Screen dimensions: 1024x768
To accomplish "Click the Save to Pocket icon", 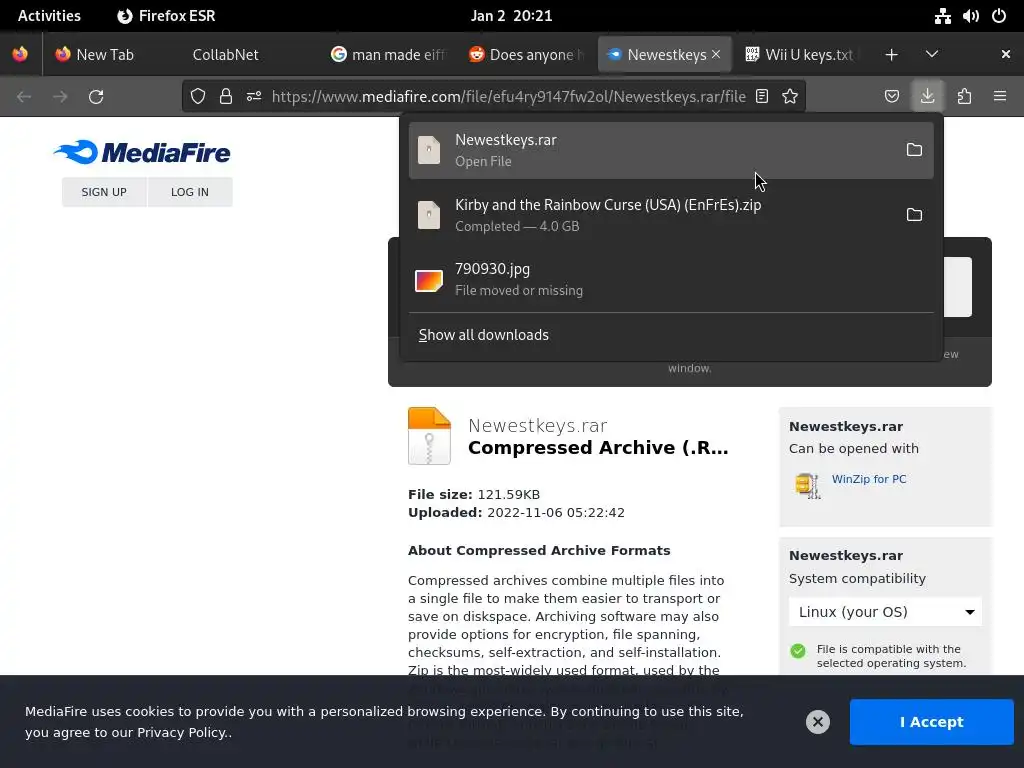I will point(891,96).
